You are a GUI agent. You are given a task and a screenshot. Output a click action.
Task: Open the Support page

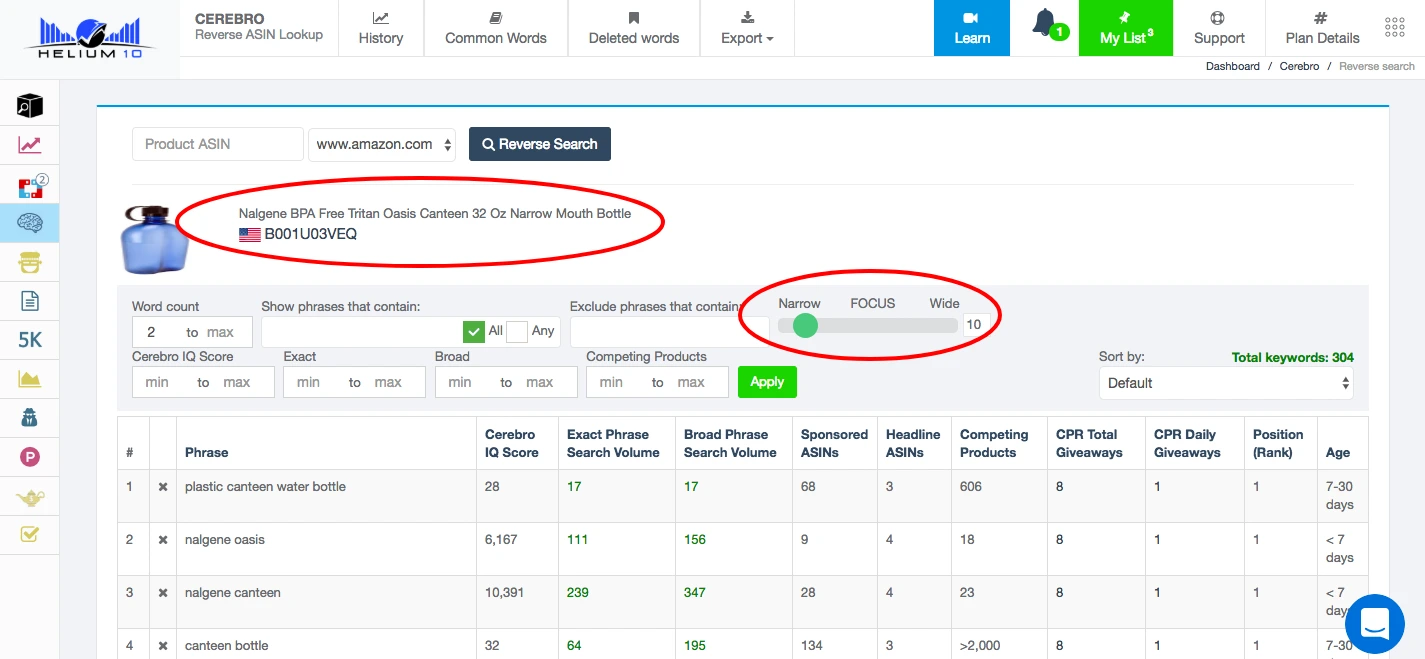(x=1219, y=28)
